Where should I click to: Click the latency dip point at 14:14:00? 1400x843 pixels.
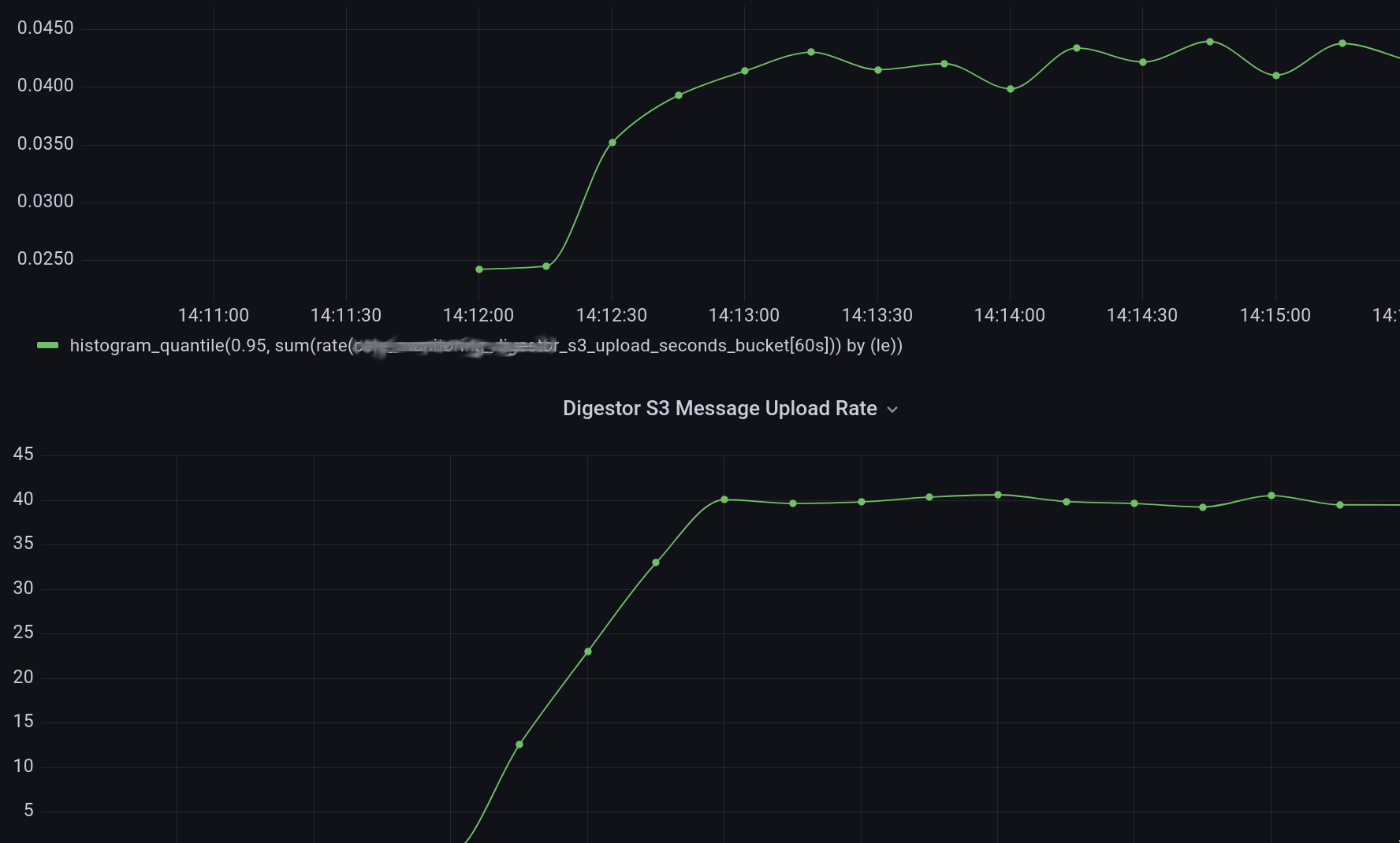(x=1011, y=89)
